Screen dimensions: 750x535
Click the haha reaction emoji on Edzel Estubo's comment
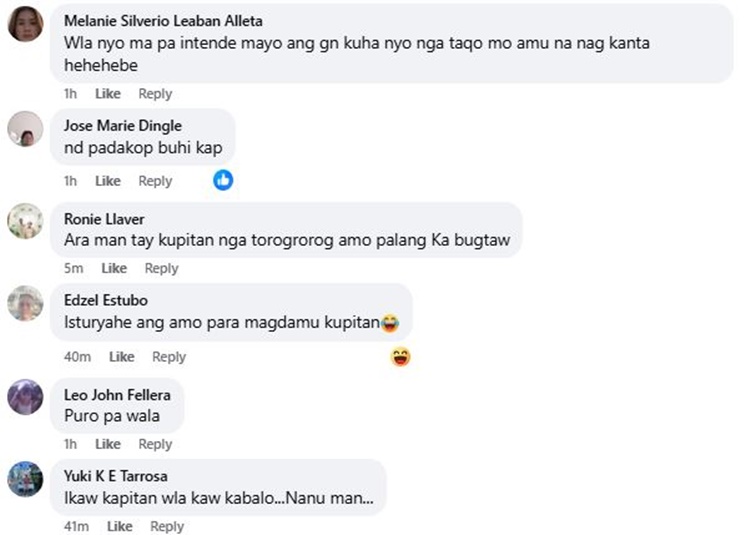pyautogui.click(x=401, y=356)
